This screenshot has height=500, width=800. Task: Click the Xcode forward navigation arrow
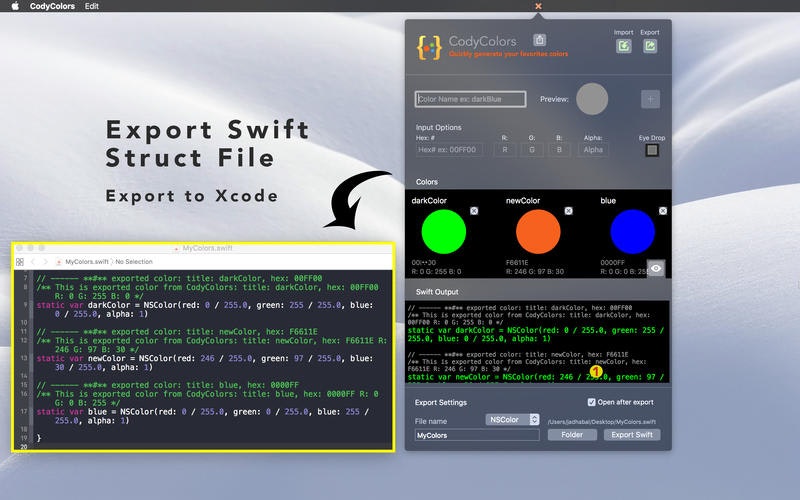pyautogui.click(x=45, y=262)
